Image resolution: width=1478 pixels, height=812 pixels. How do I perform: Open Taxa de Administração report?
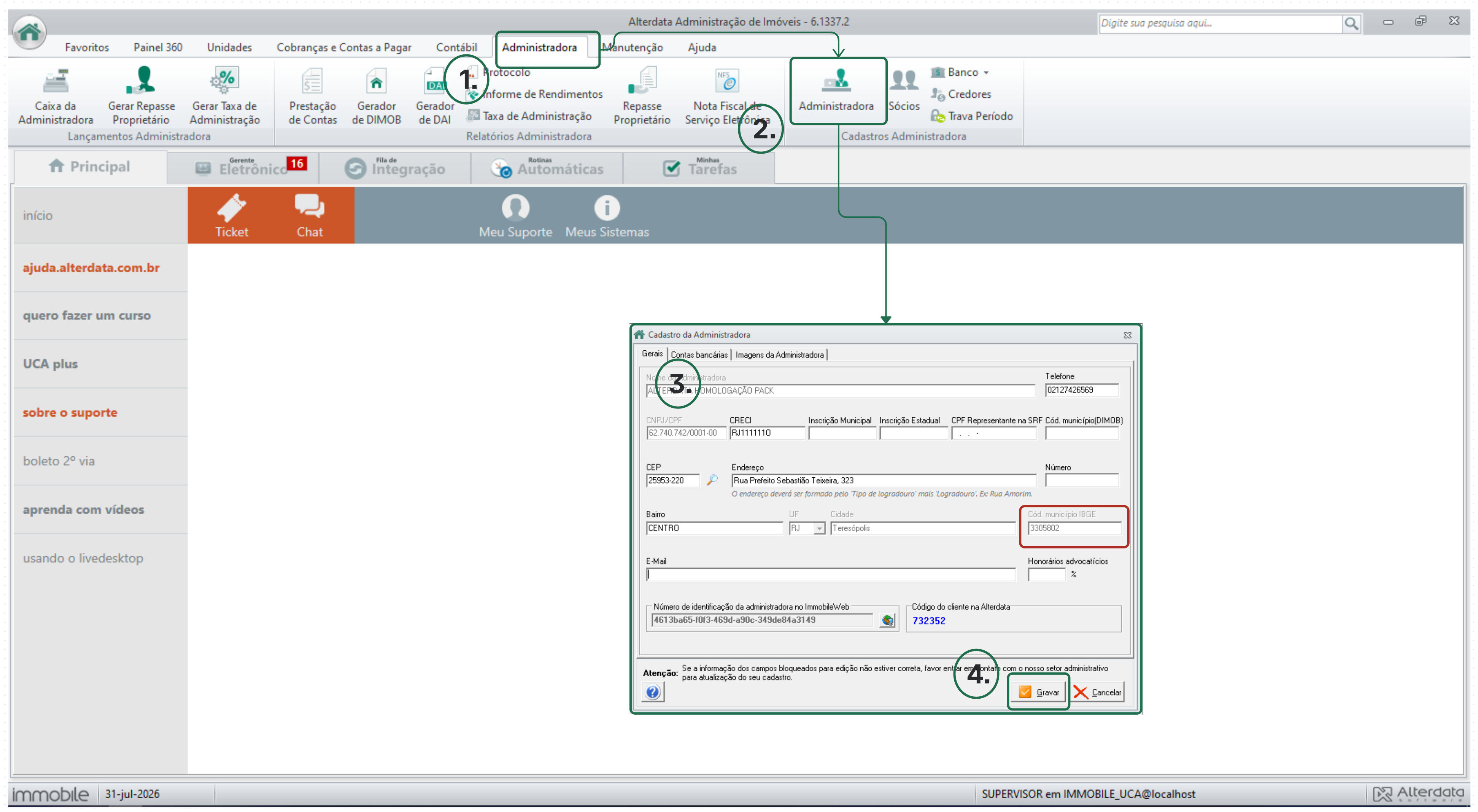(x=529, y=116)
